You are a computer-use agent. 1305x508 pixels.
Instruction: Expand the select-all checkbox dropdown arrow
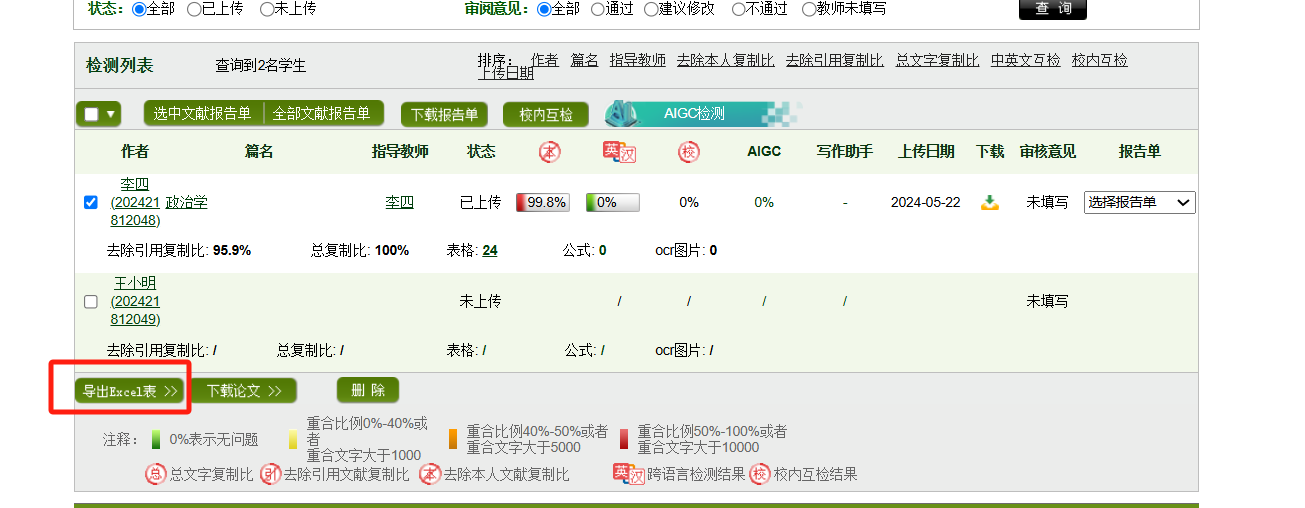tap(110, 114)
